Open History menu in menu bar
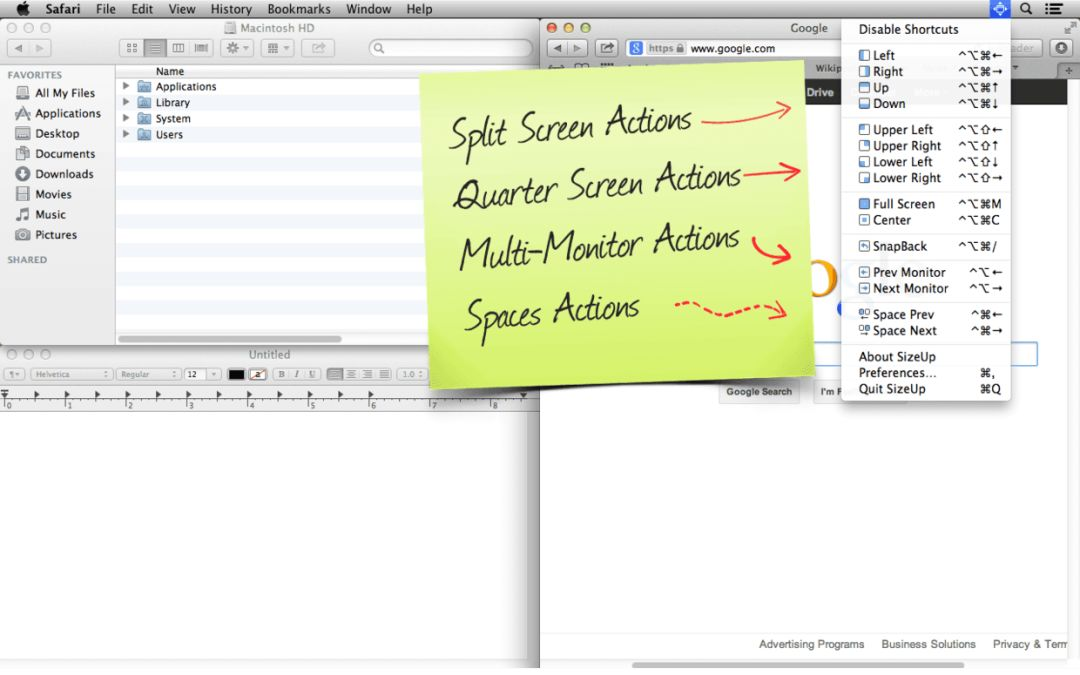Screen dimensions: 1080x675 point(231,9)
